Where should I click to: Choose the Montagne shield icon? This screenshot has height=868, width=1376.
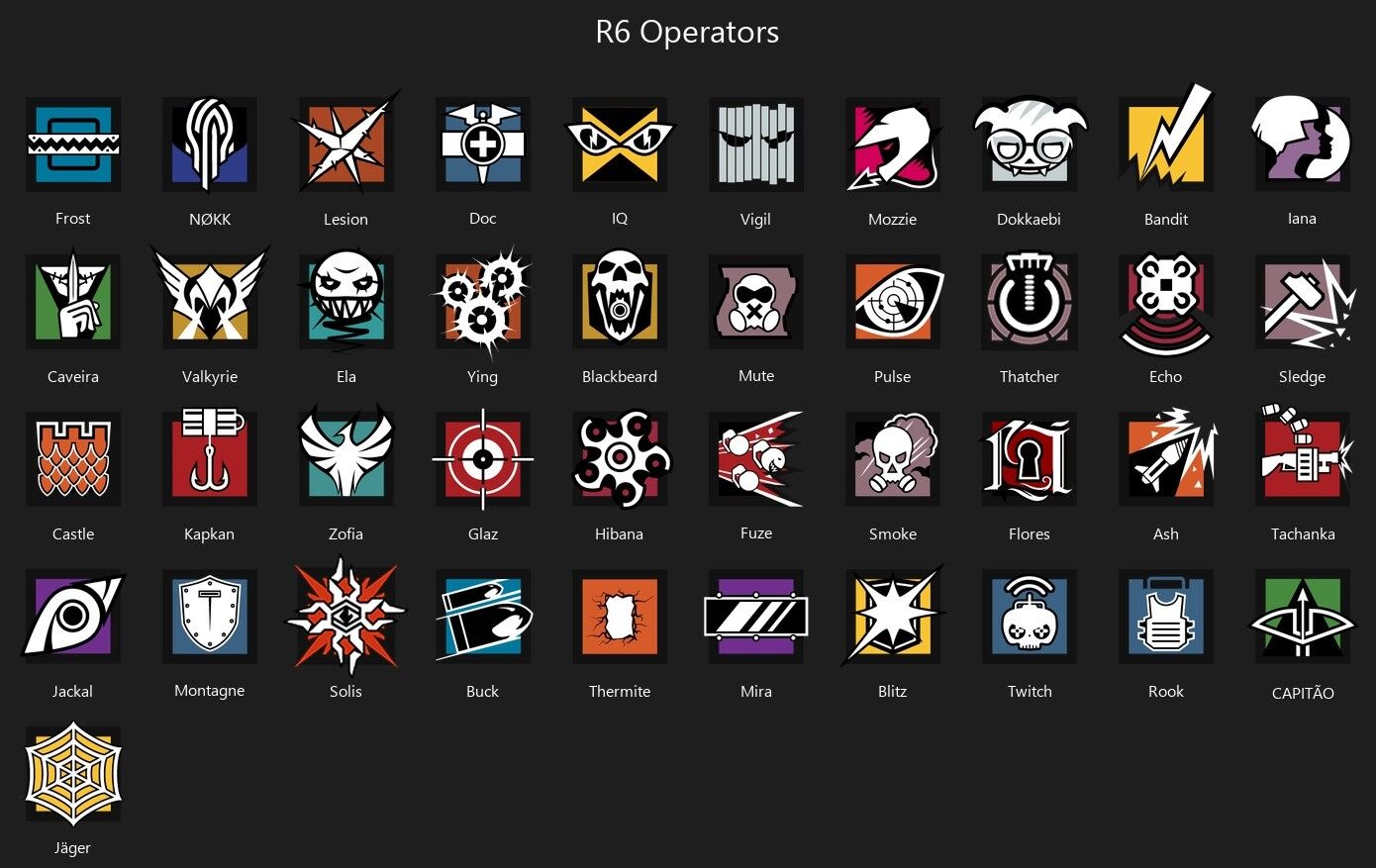[210, 616]
